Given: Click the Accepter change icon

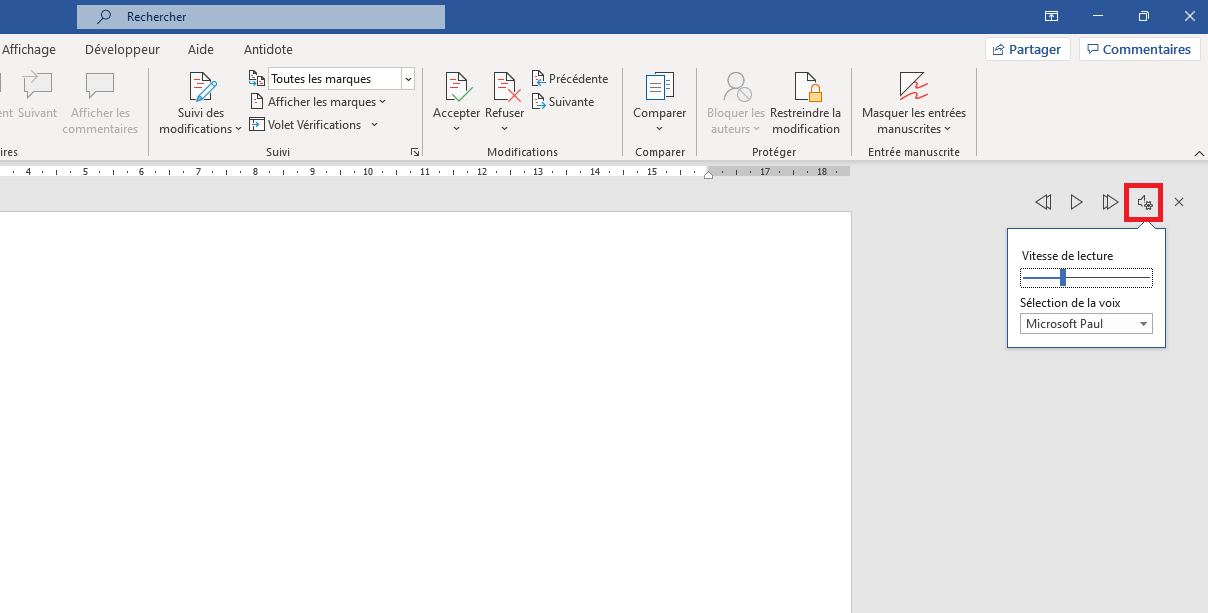Looking at the screenshot, I should [457, 87].
